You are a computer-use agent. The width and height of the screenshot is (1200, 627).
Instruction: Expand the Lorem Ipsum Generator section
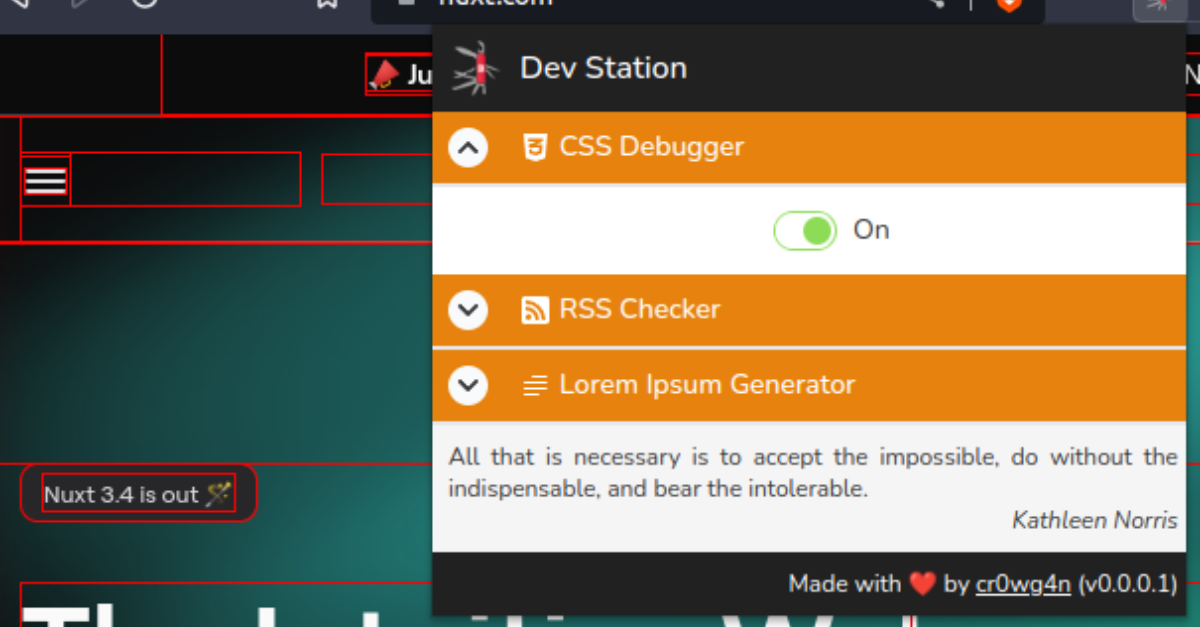[x=467, y=384]
